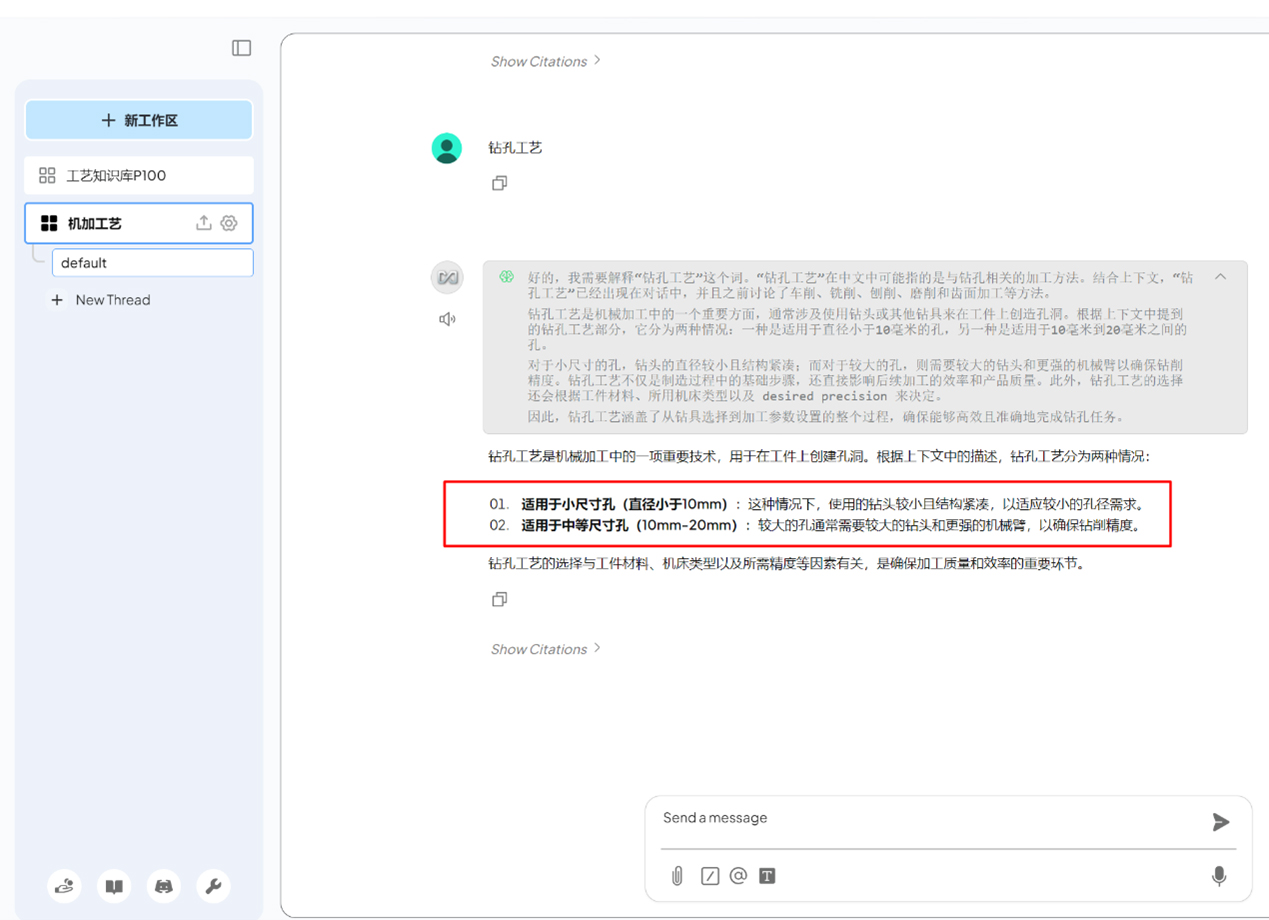Open slash commands menu icon
1269x920 pixels.
tap(710, 876)
